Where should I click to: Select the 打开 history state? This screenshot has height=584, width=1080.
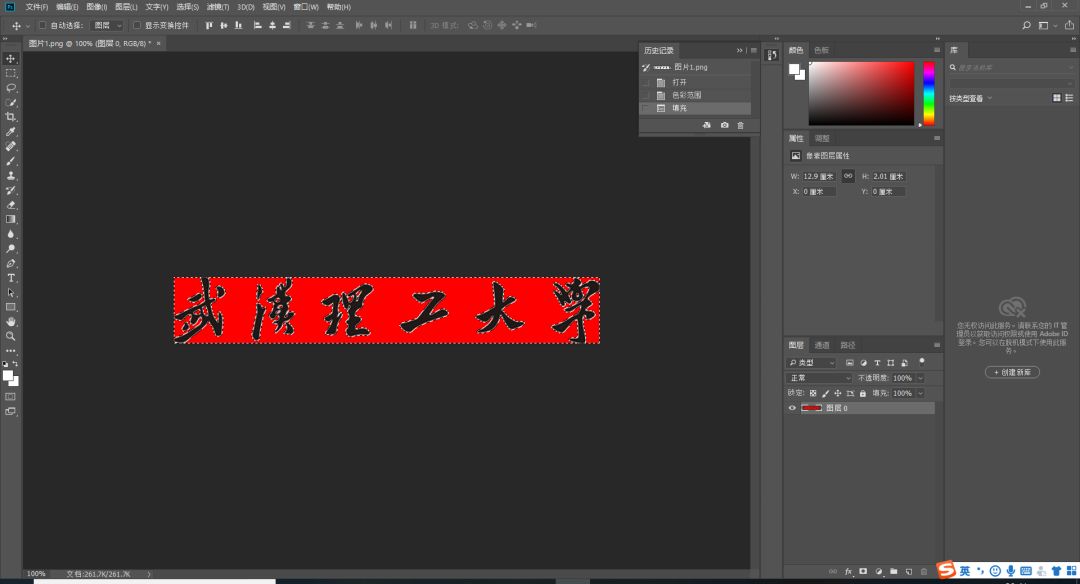click(x=696, y=82)
